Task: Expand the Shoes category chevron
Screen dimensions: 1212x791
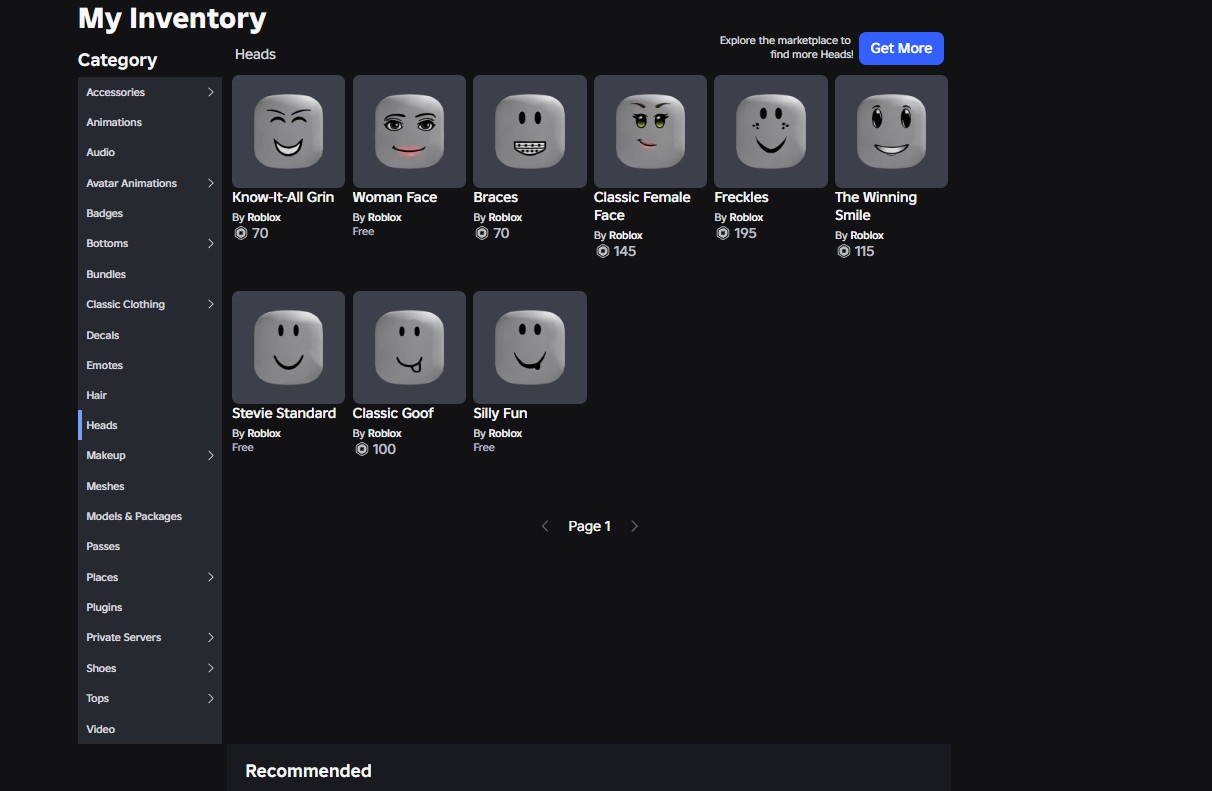Action: pyautogui.click(x=210, y=668)
